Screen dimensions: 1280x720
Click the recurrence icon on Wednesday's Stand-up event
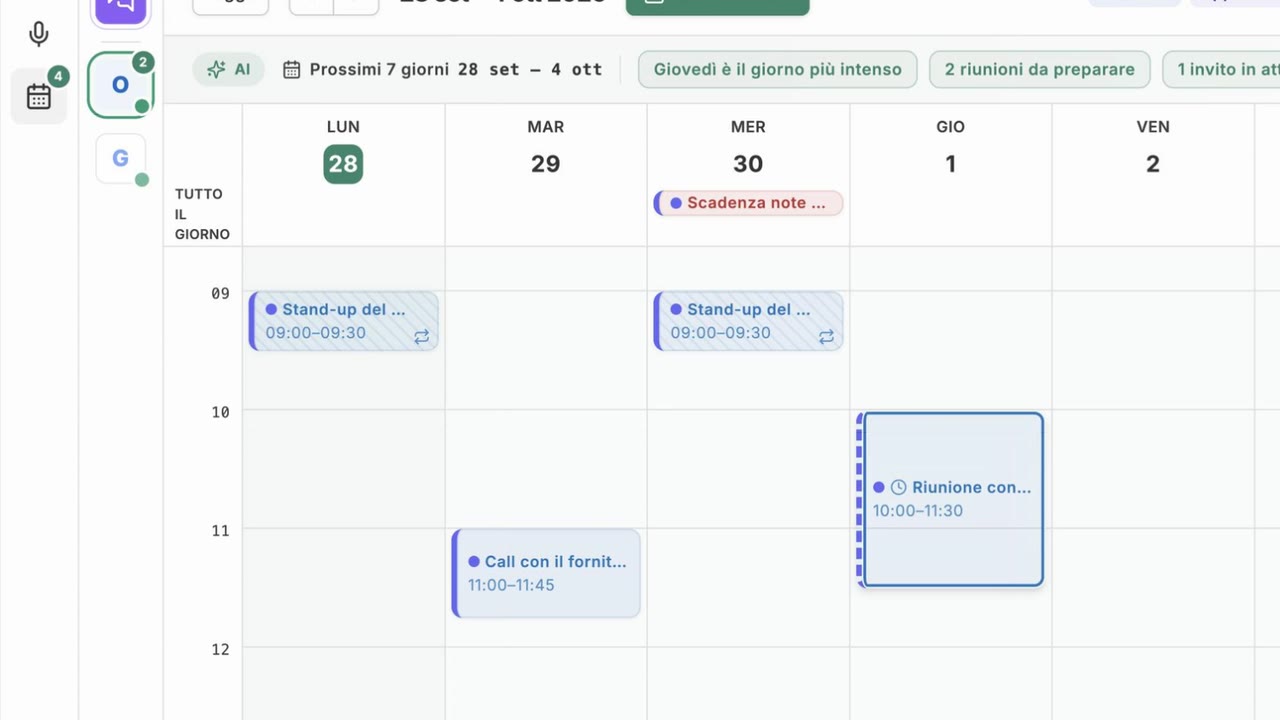point(827,337)
